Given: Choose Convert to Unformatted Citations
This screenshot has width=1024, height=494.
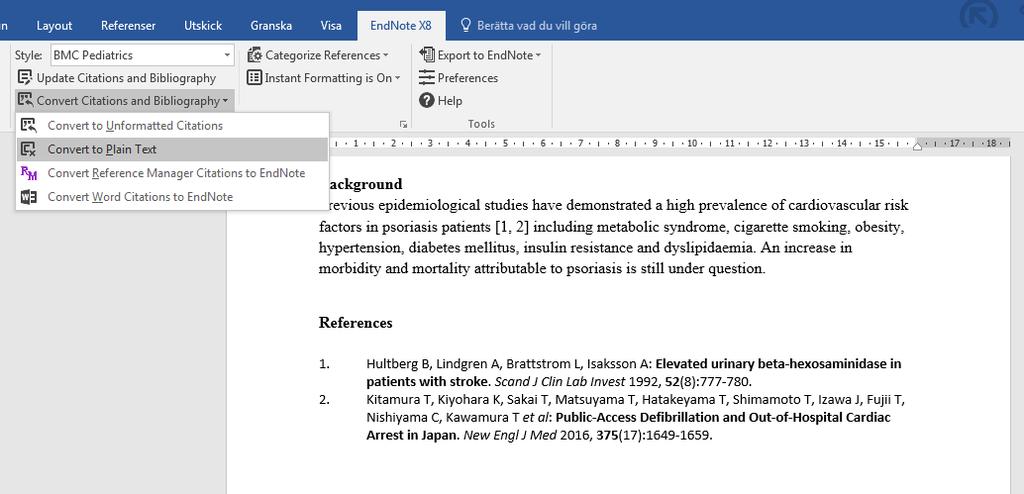Looking at the screenshot, I should coord(172,125).
